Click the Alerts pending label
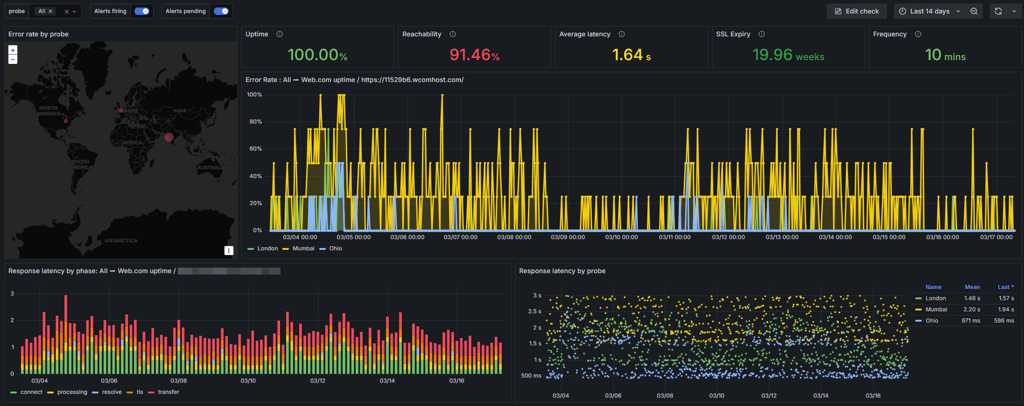 pyautogui.click(x=187, y=11)
